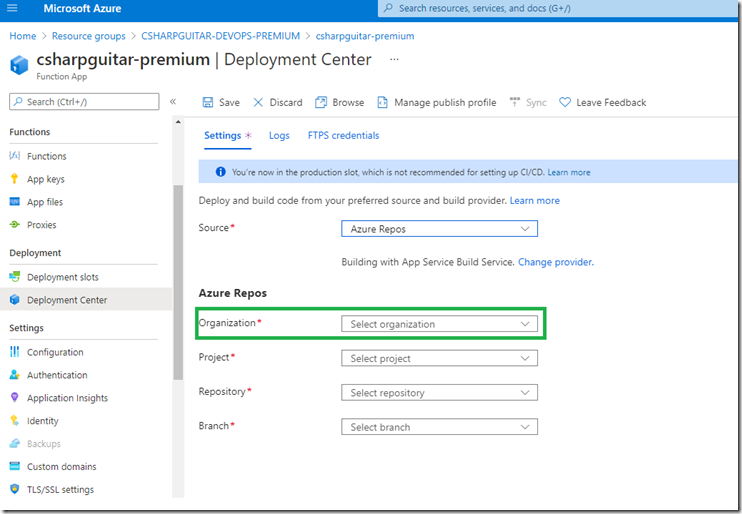Open Configuration in the sidebar
Screen dimensions: 742x514
pos(55,352)
